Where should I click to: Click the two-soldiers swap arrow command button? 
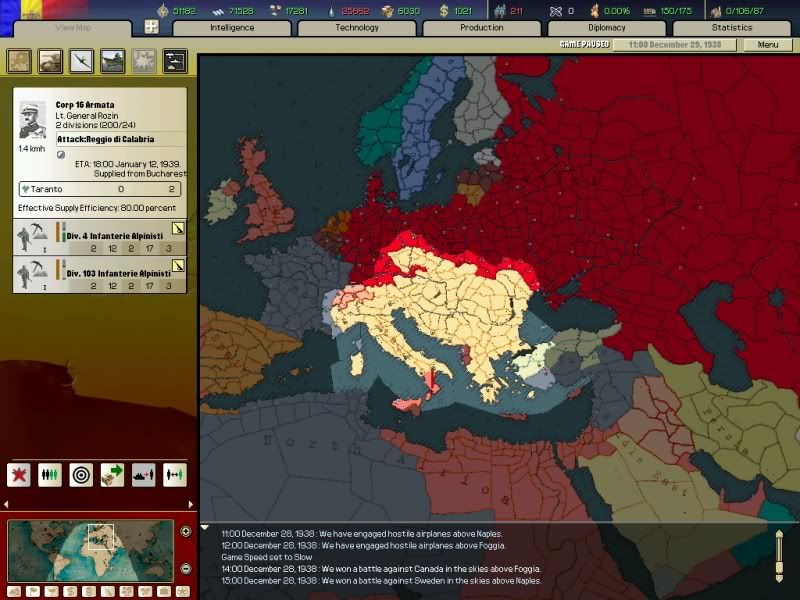(174, 475)
